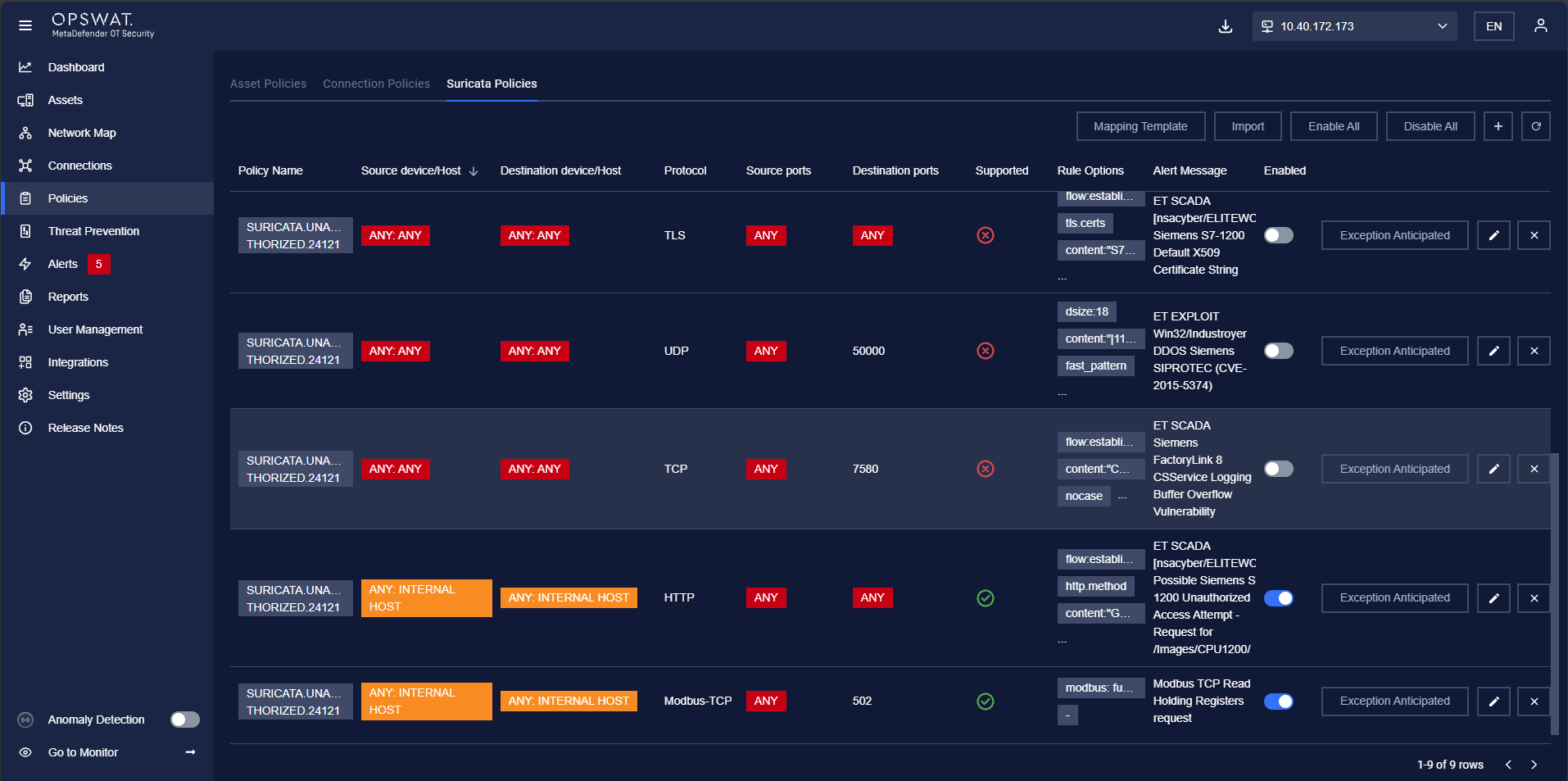Click the Disable All button

coord(1430,126)
